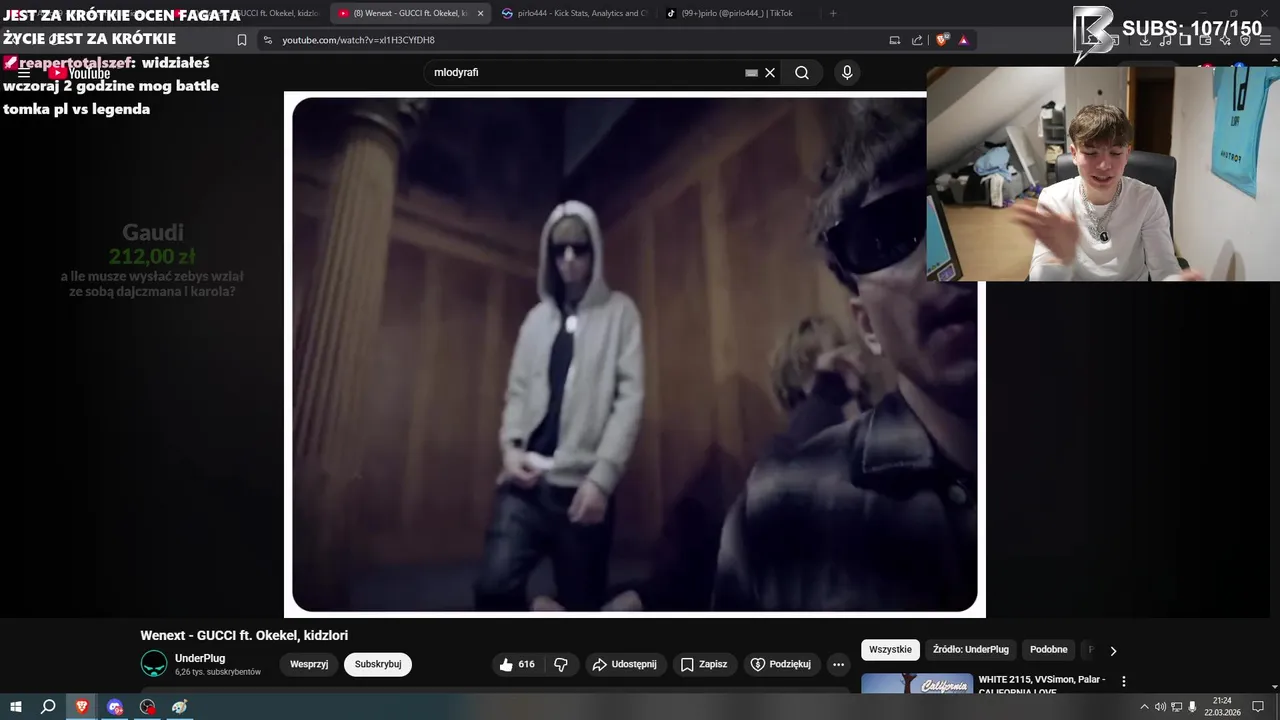Send thanks via Podziękuj button
Screen dimensions: 1280x720
click(x=781, y=664)
